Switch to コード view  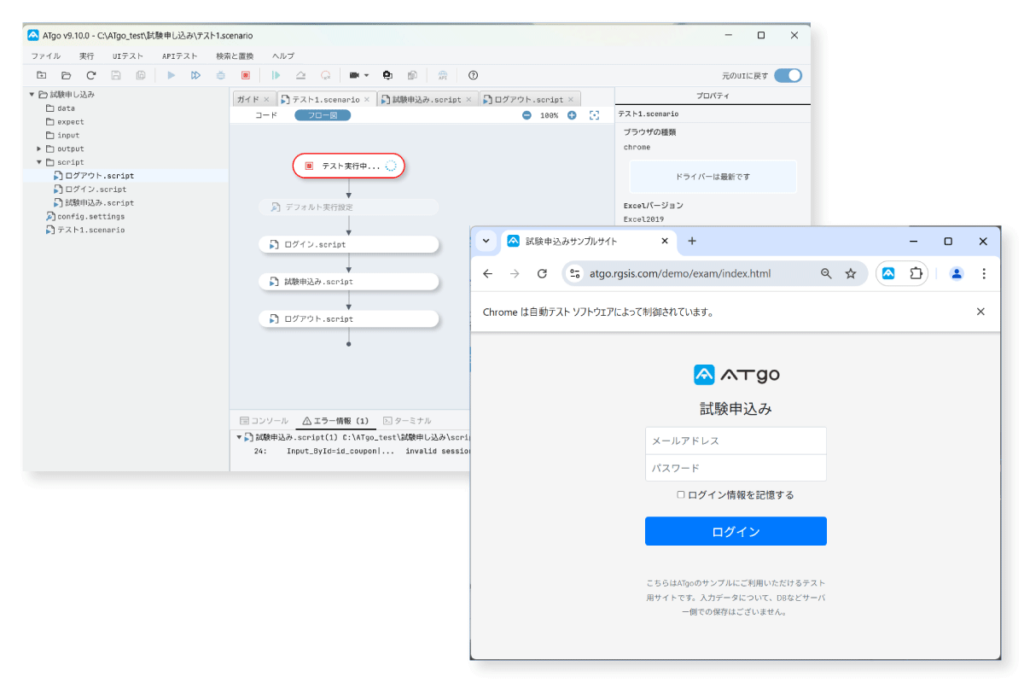(x=266, y=116)
